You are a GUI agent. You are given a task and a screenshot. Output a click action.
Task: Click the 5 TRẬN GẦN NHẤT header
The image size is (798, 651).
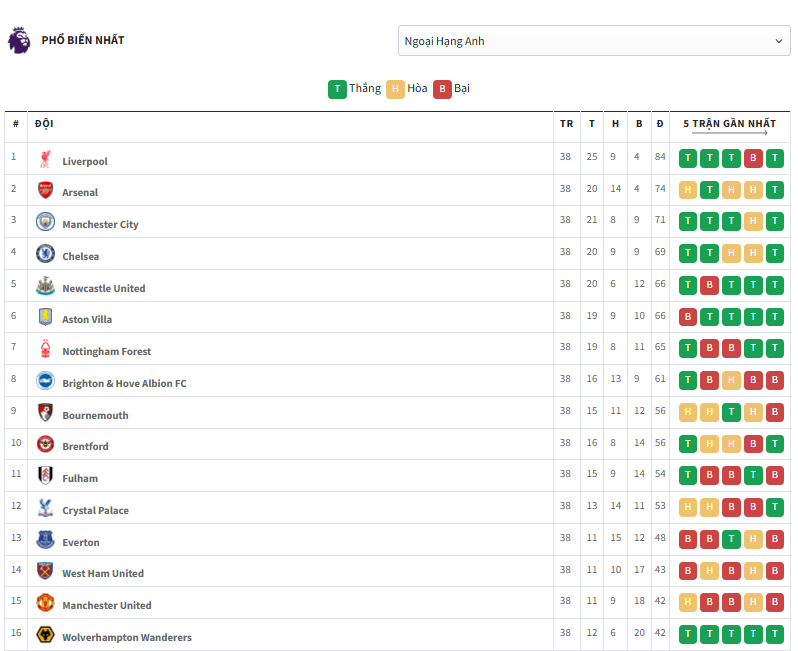(x=729, y=124)
